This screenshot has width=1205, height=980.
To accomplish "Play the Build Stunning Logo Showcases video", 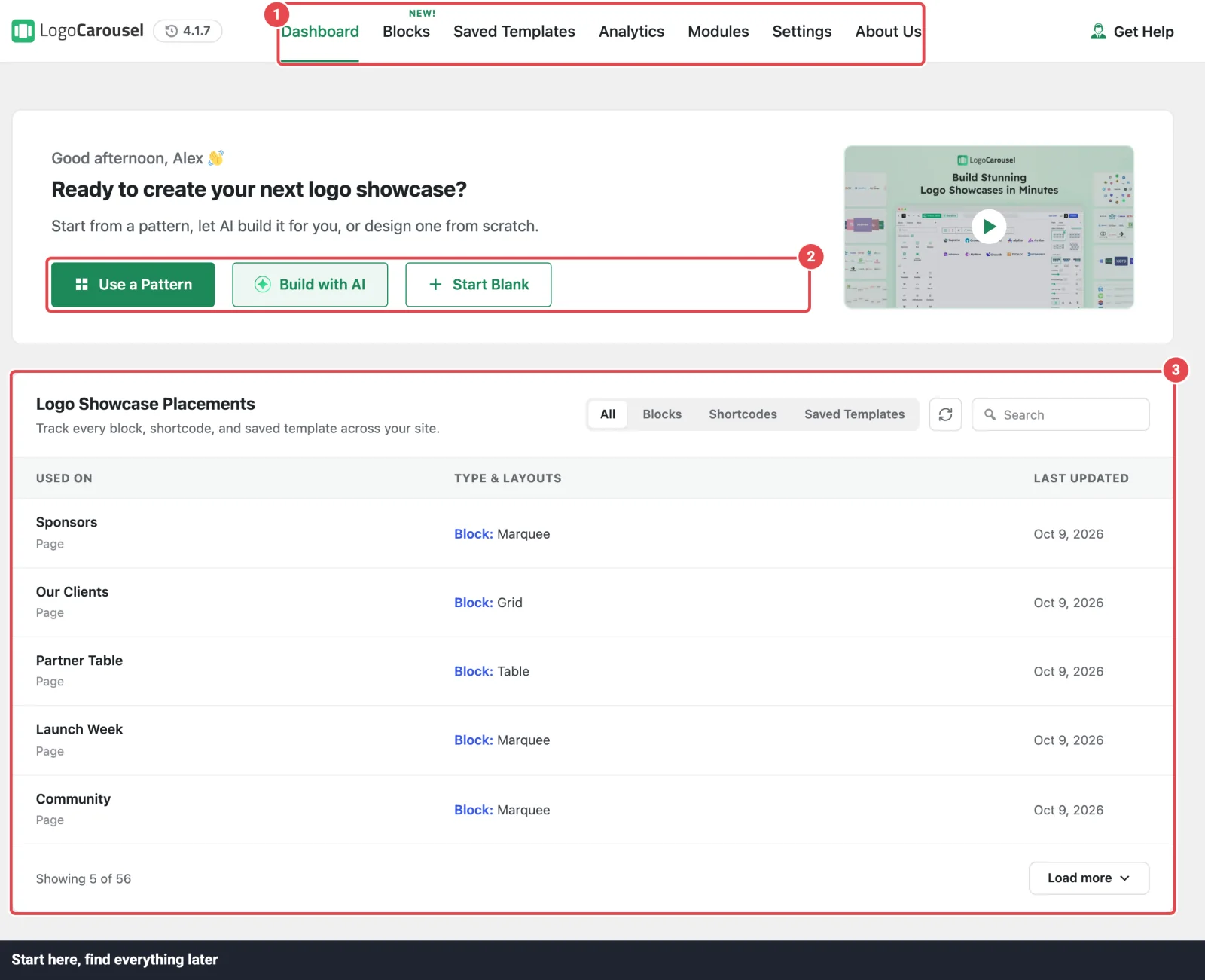I will pos(989,226).
